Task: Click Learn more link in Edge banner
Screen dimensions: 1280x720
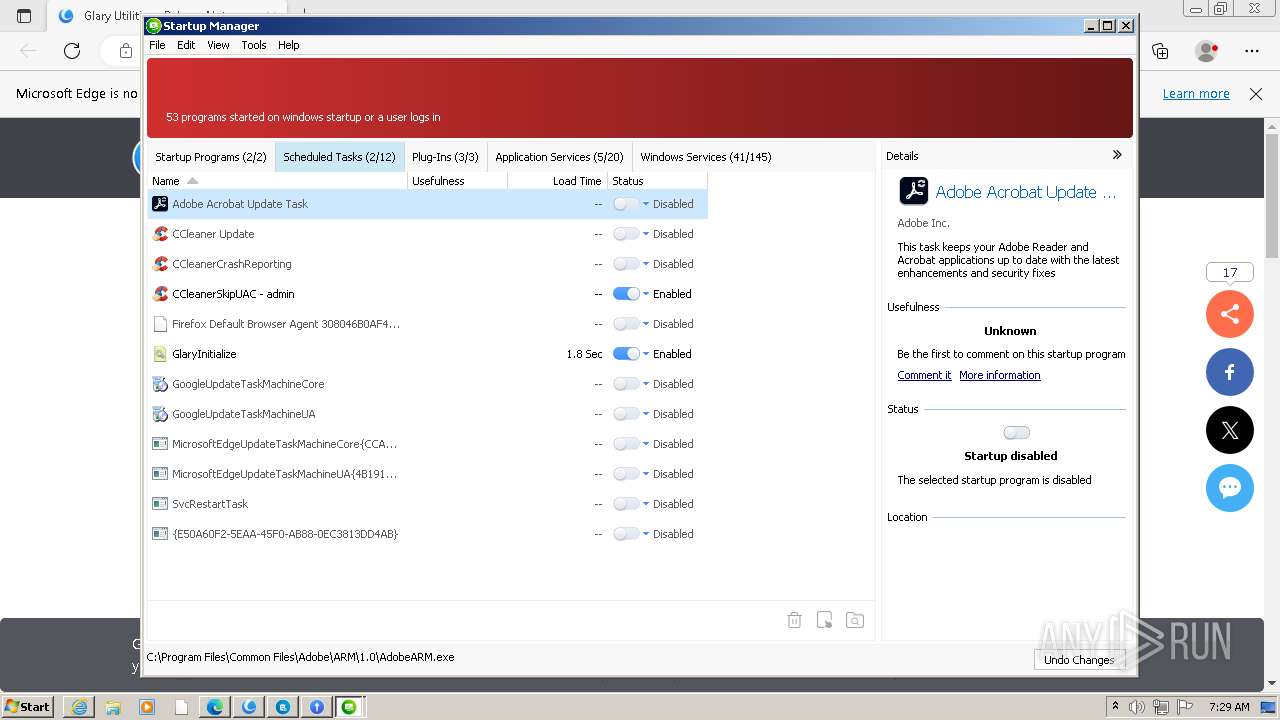Action: click(1196, 94)
